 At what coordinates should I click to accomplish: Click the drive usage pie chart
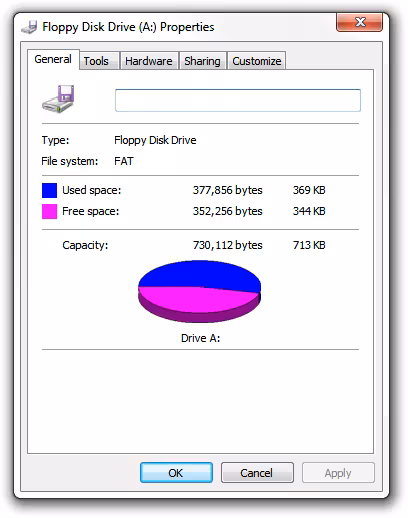199,291
